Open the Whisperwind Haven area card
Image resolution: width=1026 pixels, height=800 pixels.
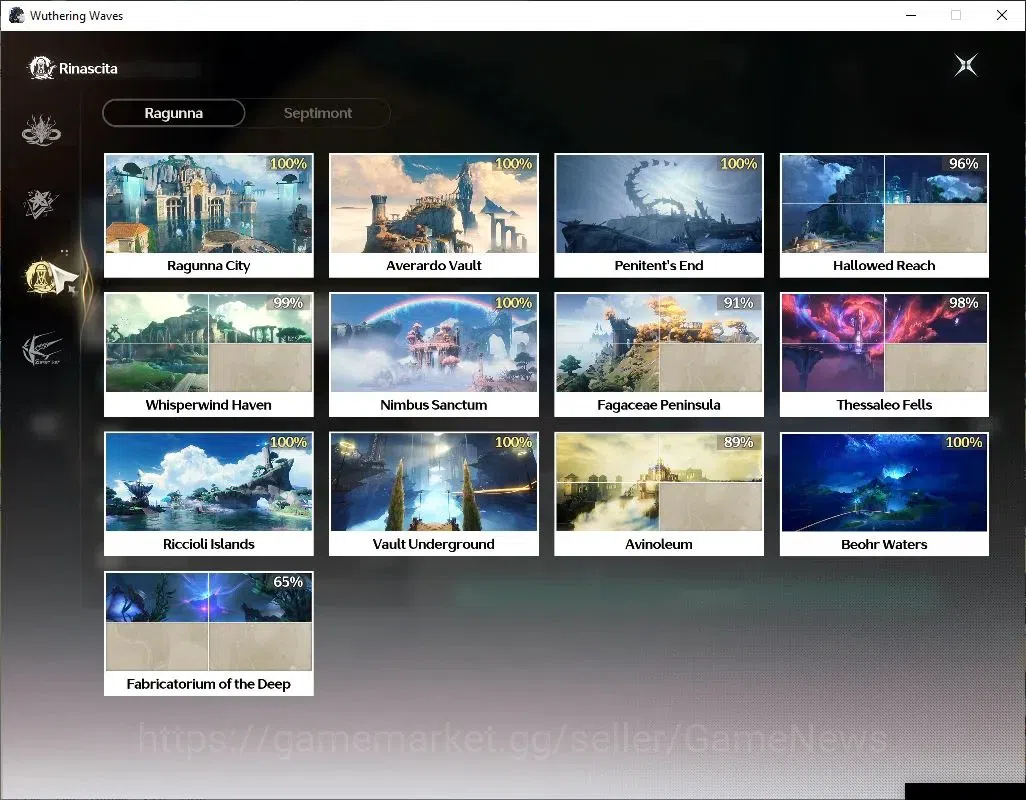click(209, 355)
